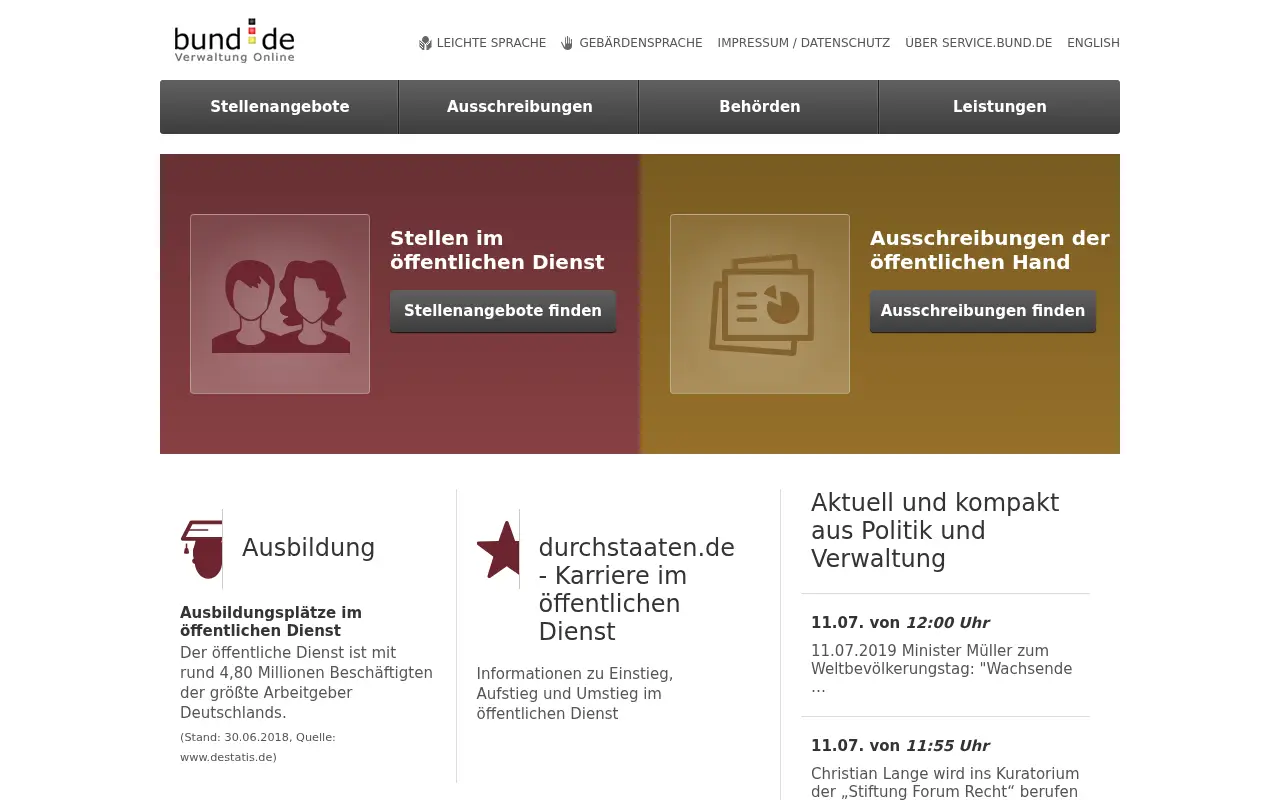Select the Leistungen navigation tab

1000,107
